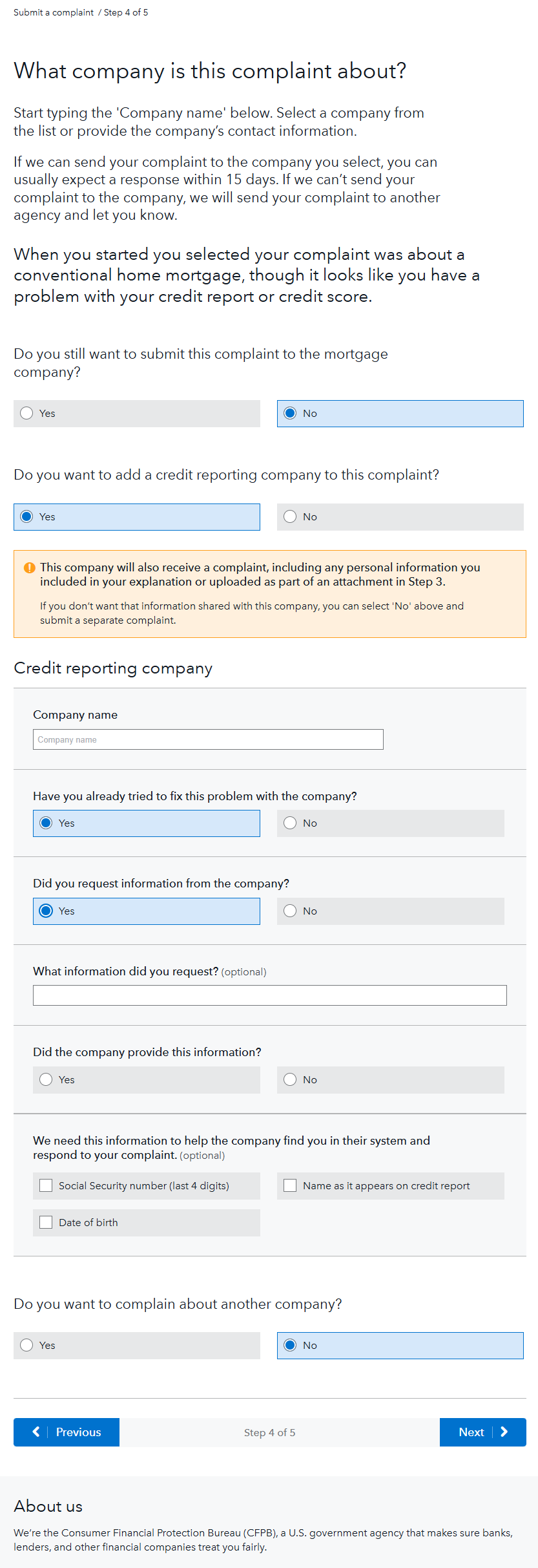The image size is (538, 1568).
Task: Enable the Date of birth checkbox
Action: tap(46, 1222)
